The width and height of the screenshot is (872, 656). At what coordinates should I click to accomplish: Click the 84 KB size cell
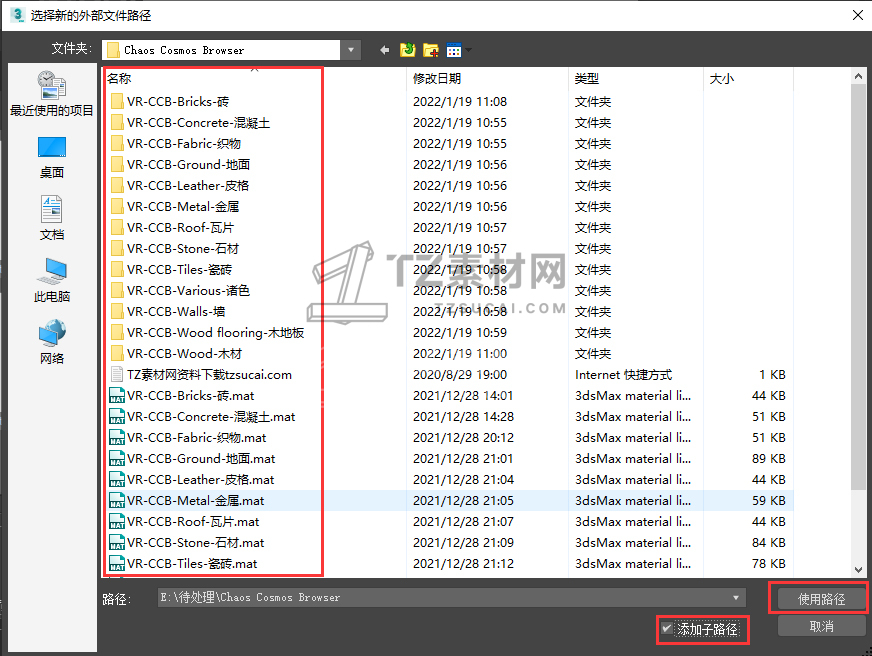769,543
